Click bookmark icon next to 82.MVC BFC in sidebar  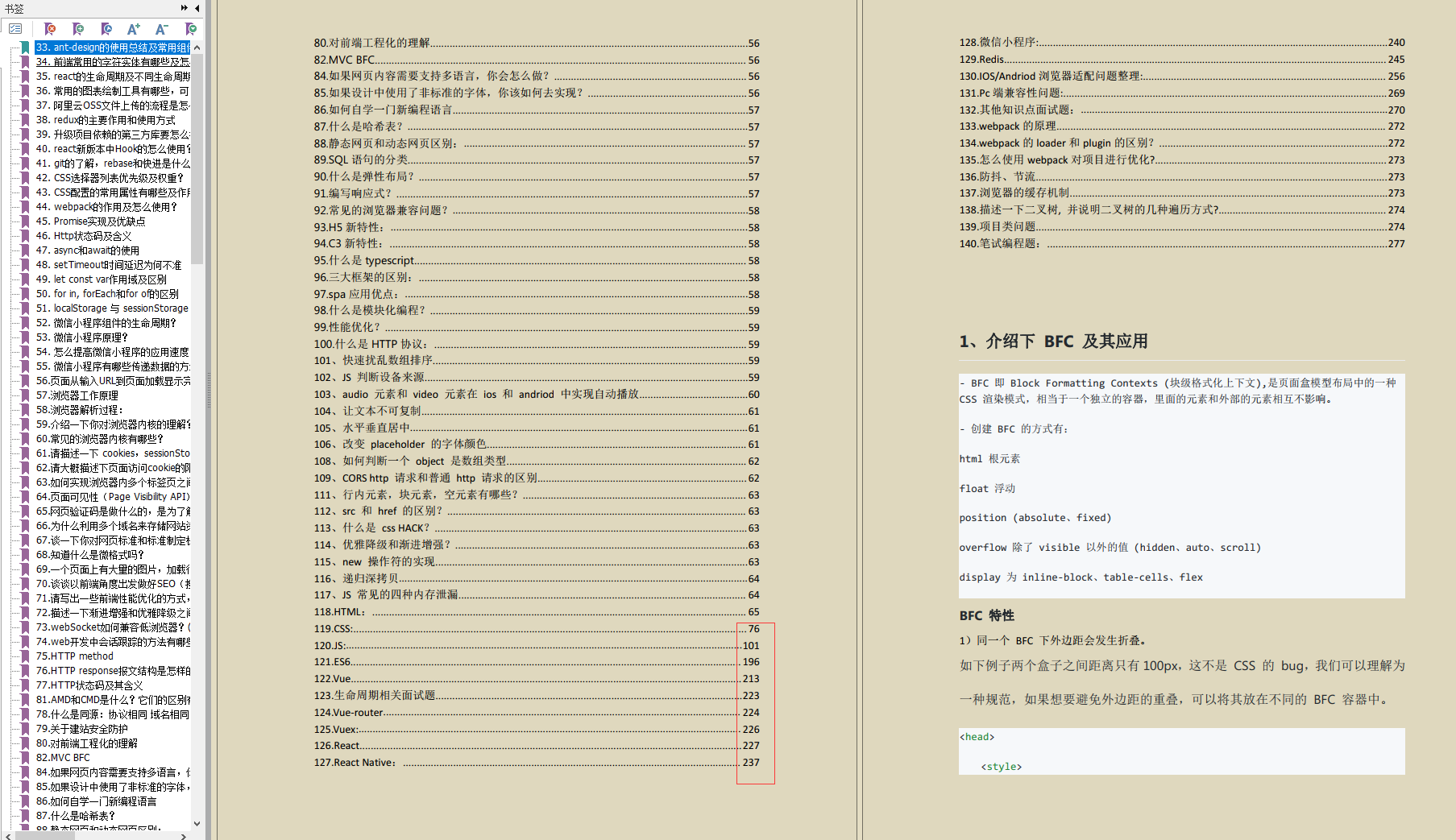[25, 758]
